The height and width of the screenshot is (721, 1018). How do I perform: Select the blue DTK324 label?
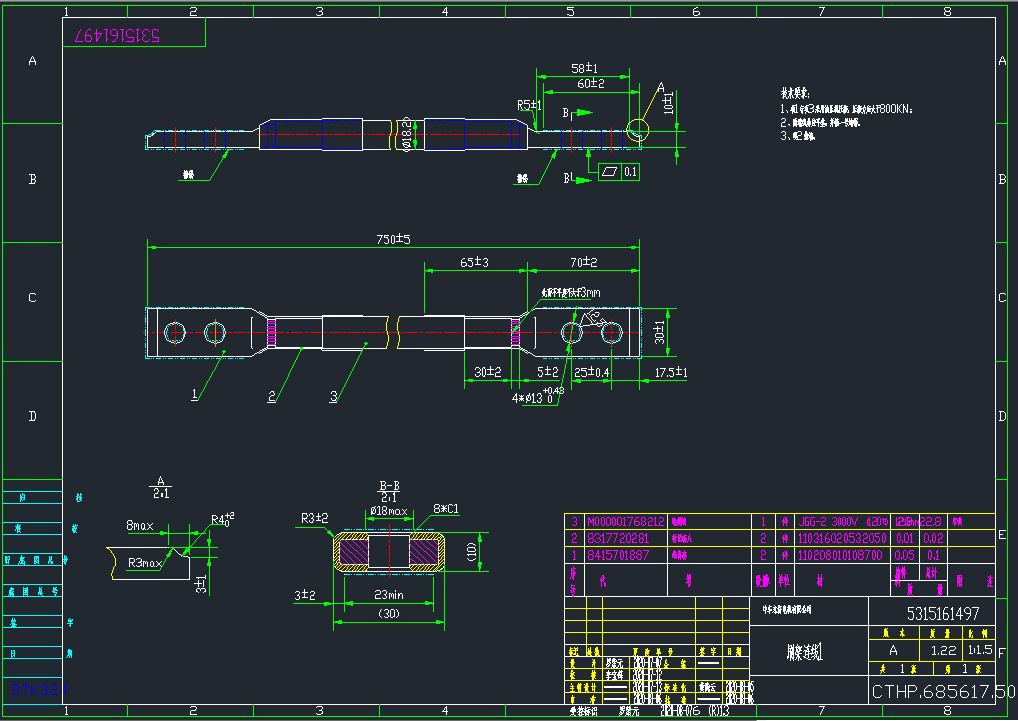[40, 689]
